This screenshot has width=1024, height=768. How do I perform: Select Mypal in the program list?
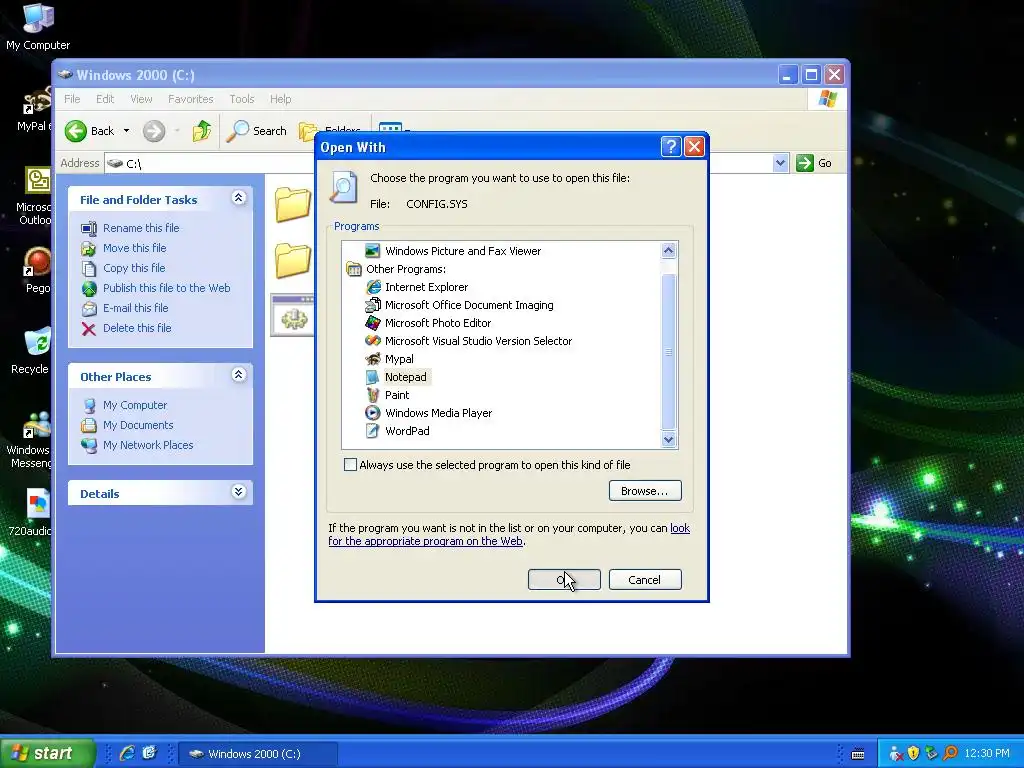(x=389, y=359)
